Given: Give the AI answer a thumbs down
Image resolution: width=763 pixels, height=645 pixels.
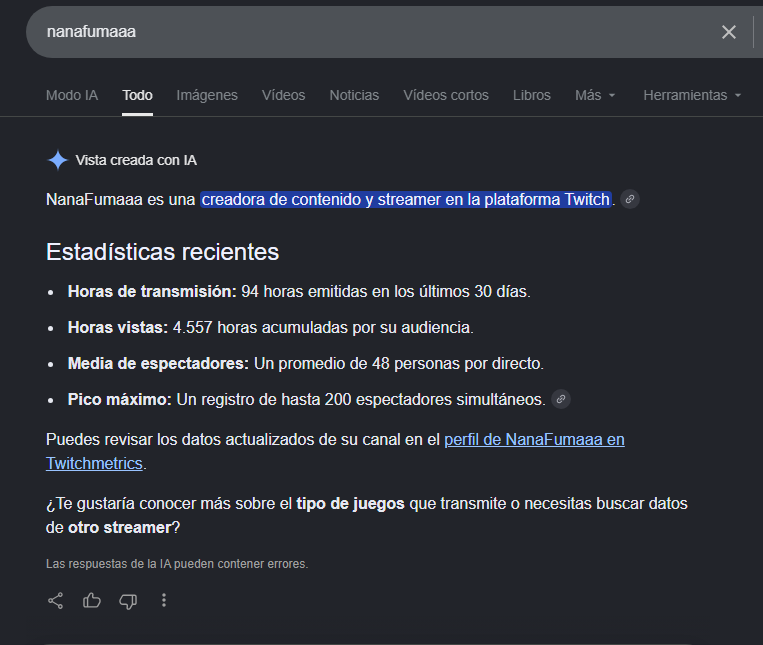Looking at the screenshot, I should click(x=128, y=601).
